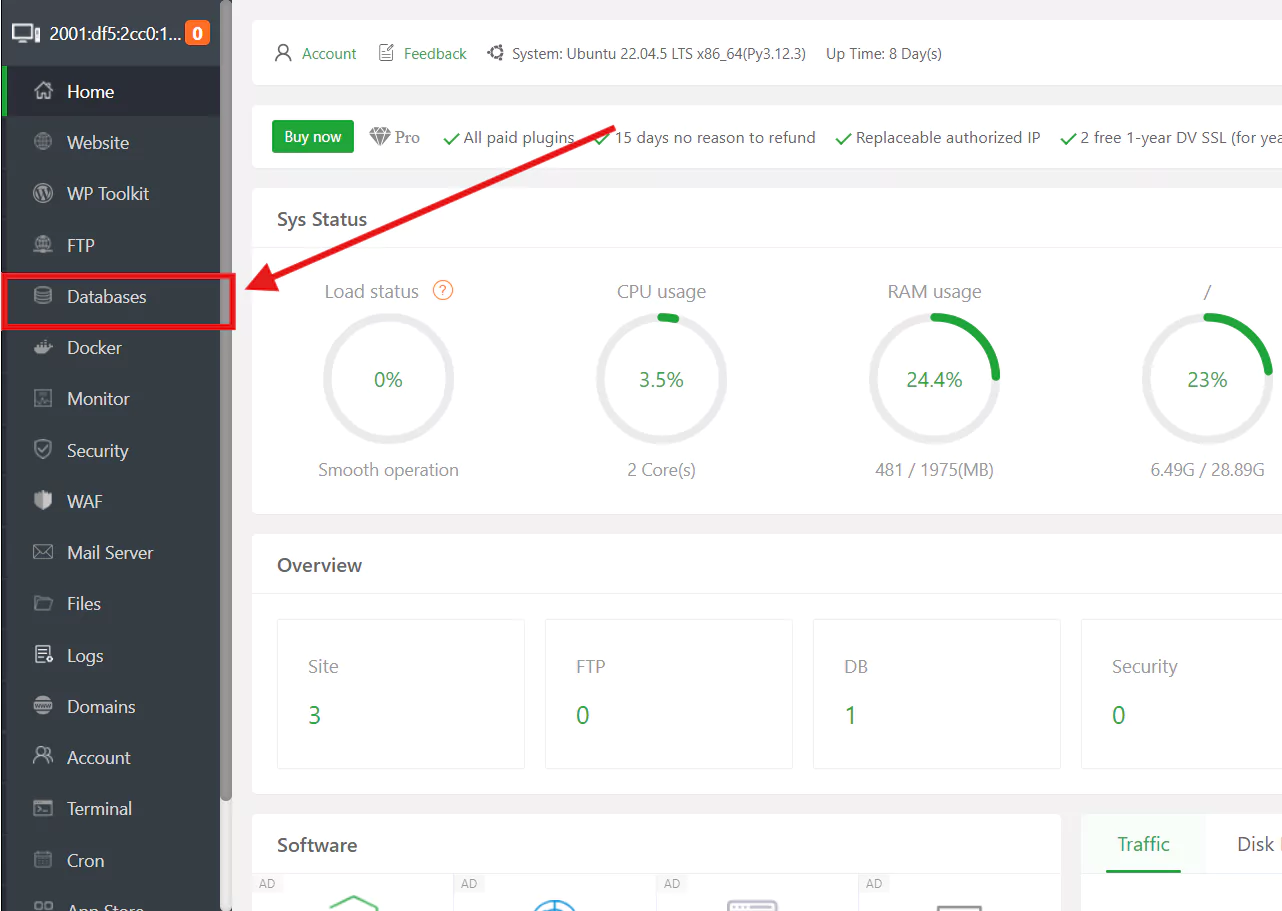Click the Security count 0
Viewport: 1282px width, 911px height.
[1118, 715]
